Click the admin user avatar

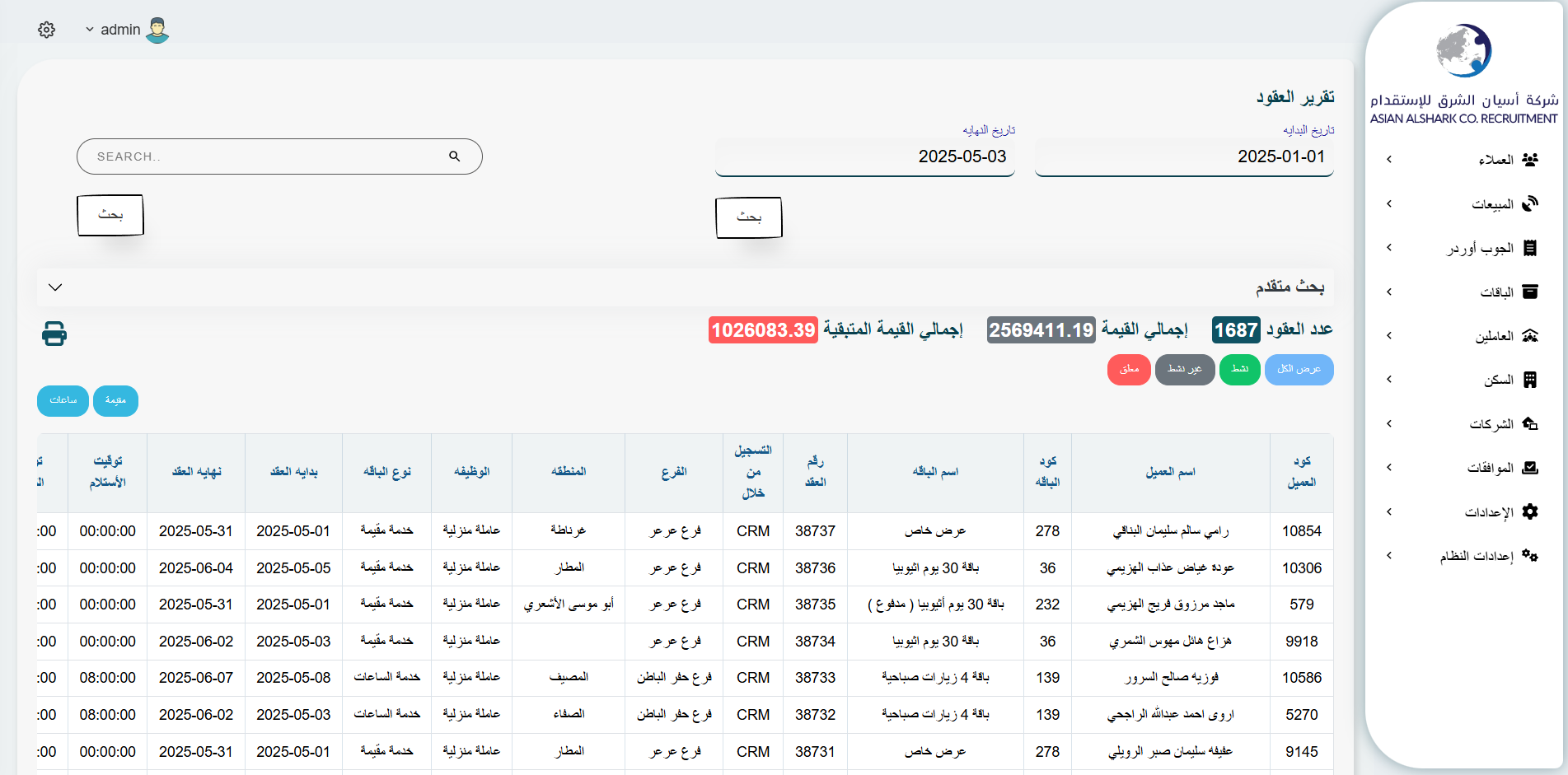point(157,30)
